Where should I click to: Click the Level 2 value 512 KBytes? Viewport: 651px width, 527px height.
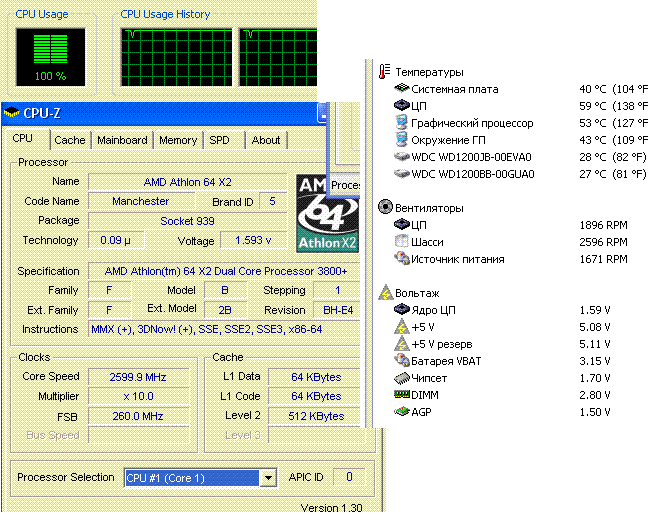point(316,416)
